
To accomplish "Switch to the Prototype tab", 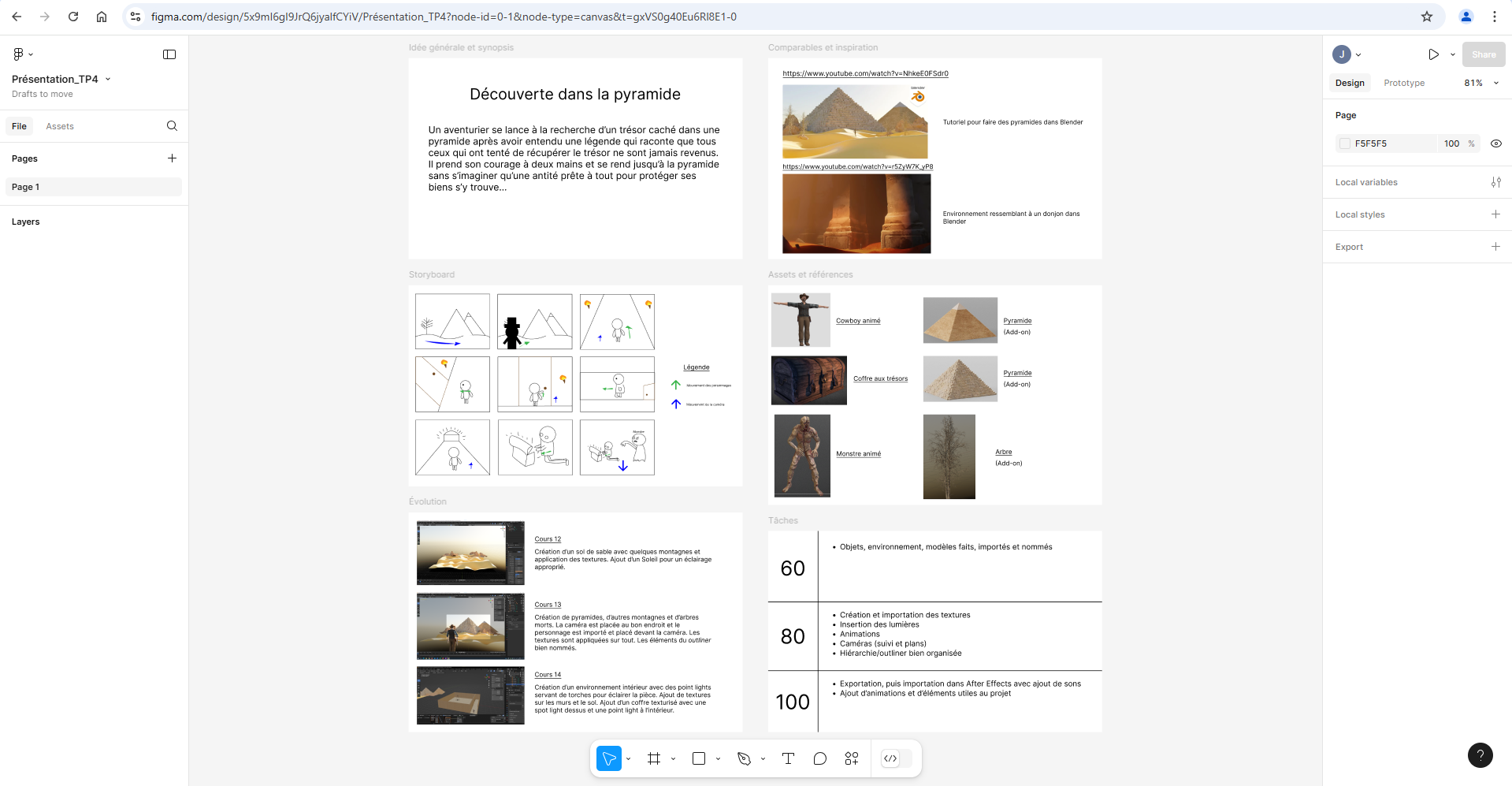I will pyautogui.click(x=1404, y=83).
